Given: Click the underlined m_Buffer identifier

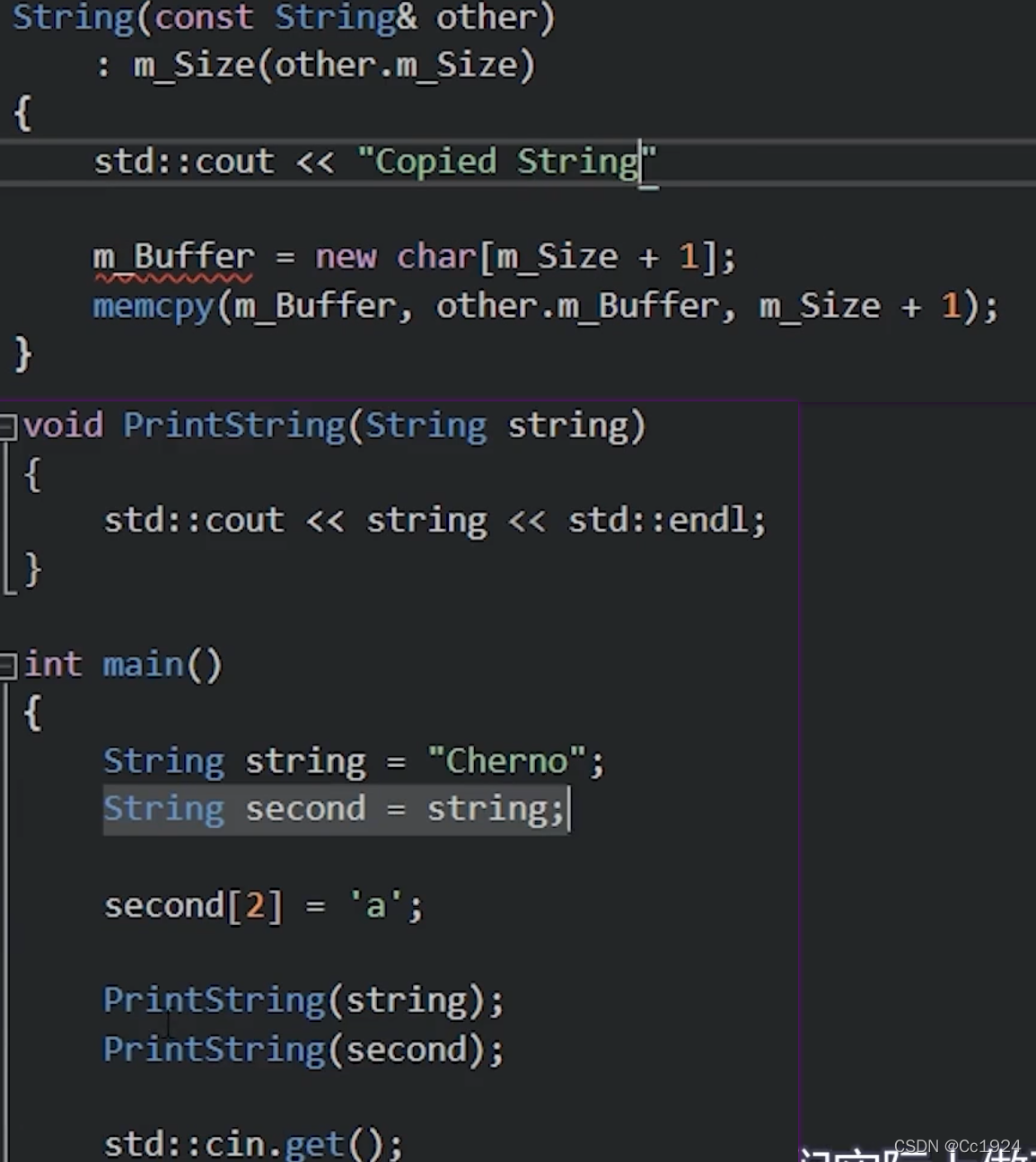Looking at the screenshot, I should [x=174, y=258].
